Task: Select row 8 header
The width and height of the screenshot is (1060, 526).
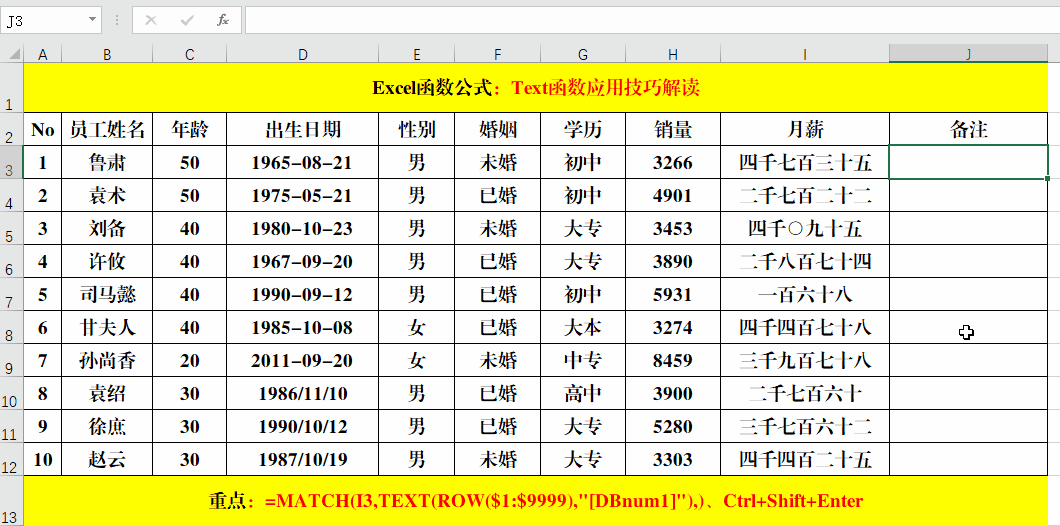Action: point(11,328)
